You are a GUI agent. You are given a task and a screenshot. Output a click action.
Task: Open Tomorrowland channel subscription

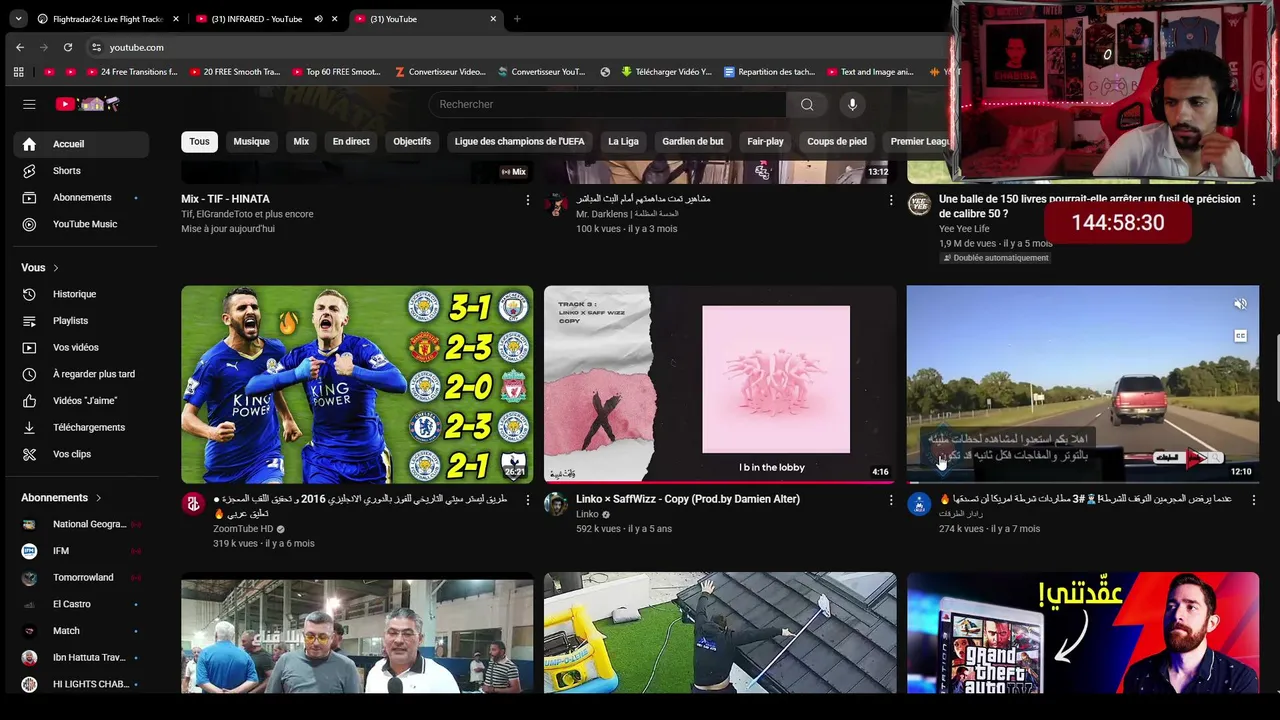point(81,577)
